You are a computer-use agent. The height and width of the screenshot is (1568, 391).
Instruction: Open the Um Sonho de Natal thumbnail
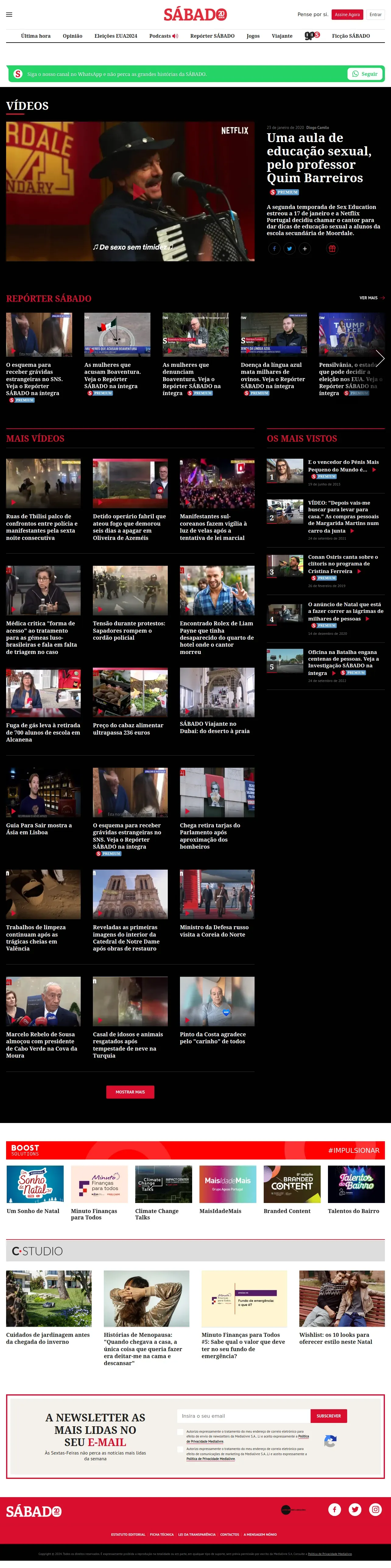pyautogui.click(x=35, y=1184)
